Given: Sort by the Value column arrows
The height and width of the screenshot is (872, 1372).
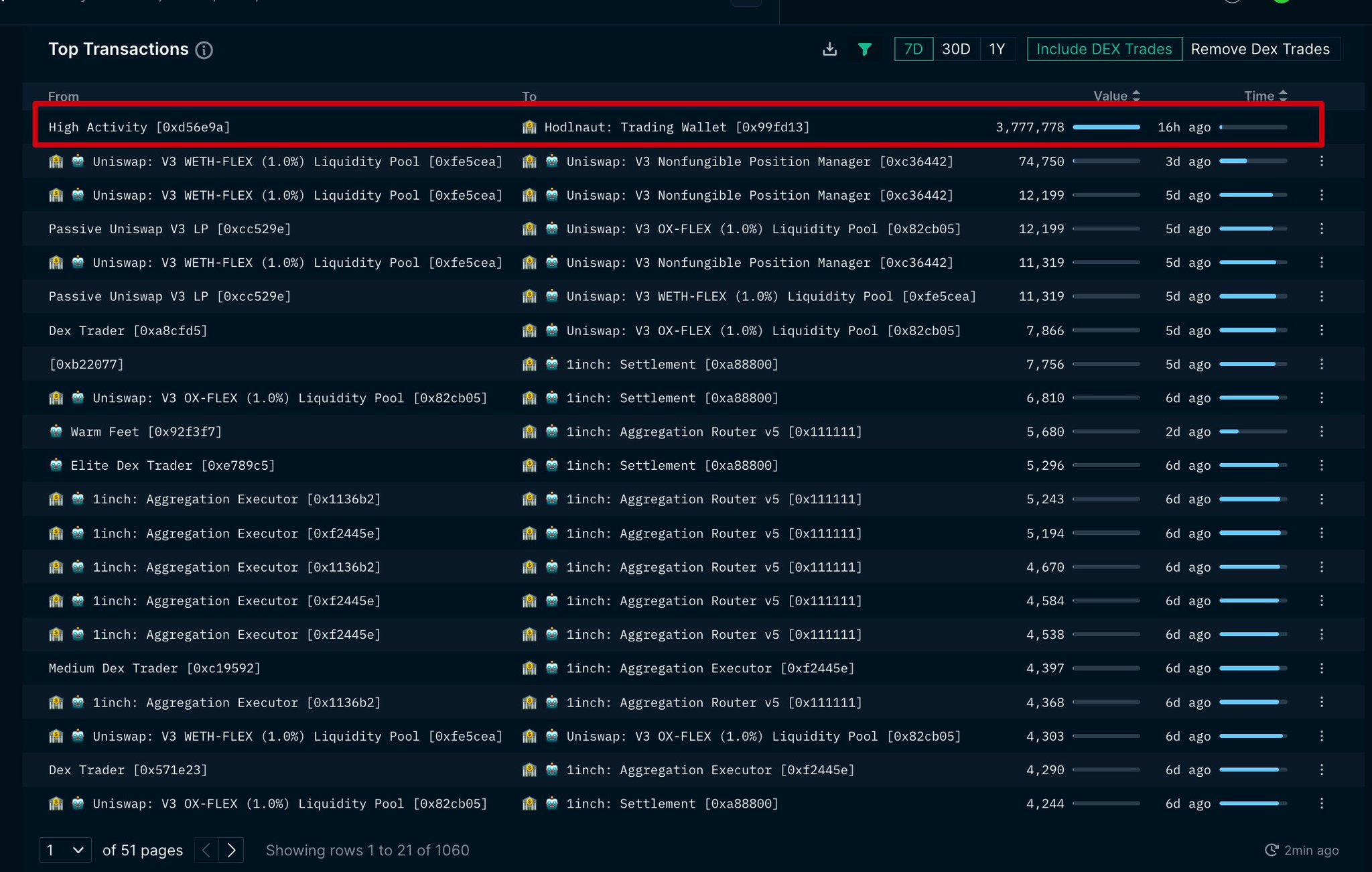Looking at the screenshot, I should [x=1136, y=96].
